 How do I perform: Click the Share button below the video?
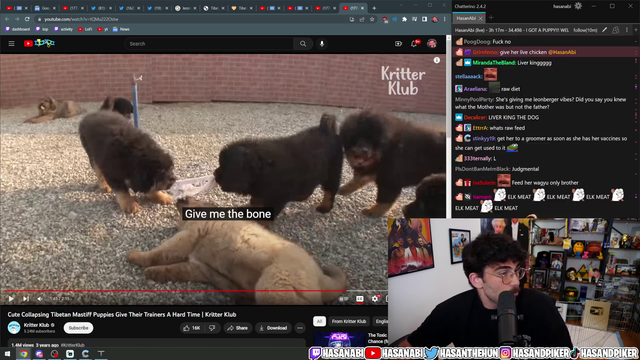[x=238, y=328]
